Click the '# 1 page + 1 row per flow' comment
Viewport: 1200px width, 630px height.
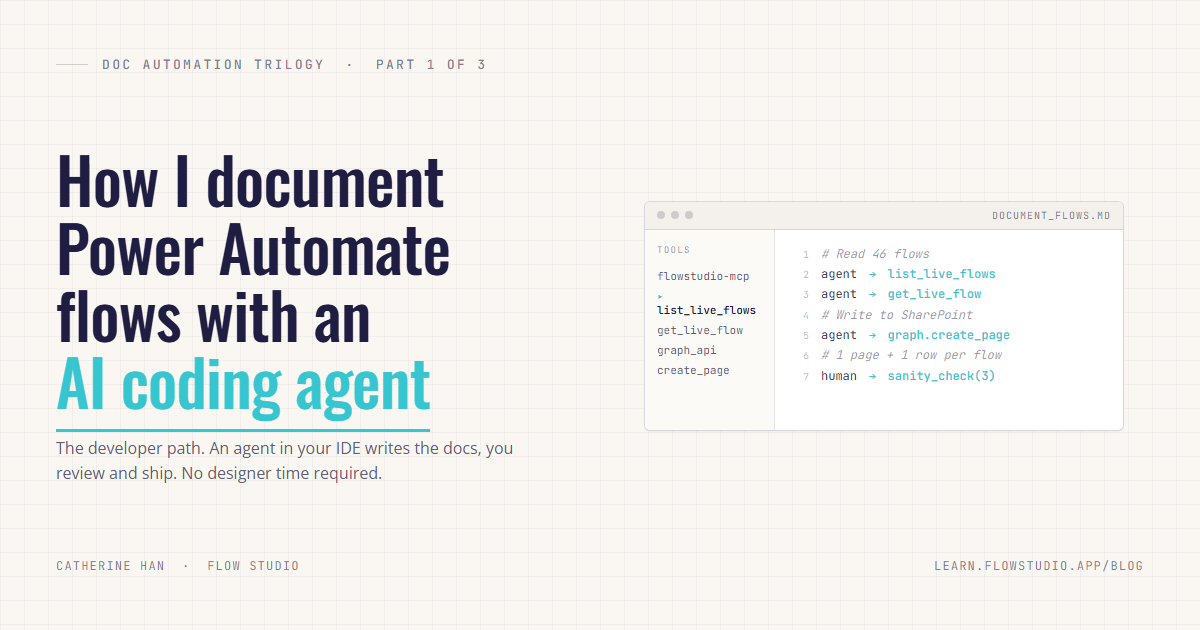coord(911,355)
